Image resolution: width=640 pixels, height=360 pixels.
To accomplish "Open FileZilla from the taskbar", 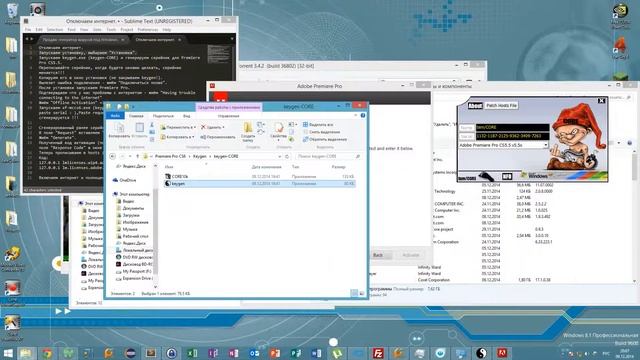I will click(378, 353).
